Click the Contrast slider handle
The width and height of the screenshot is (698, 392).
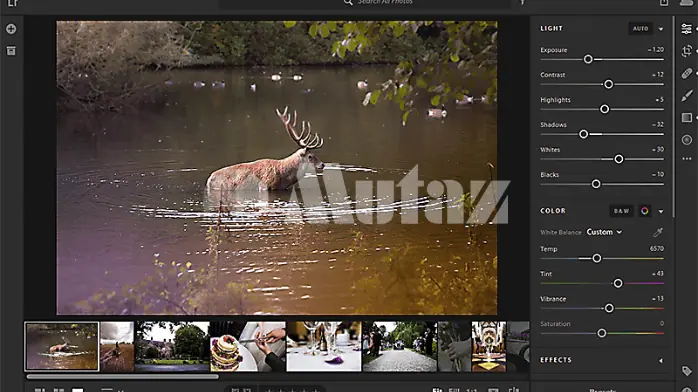tap(609, 84)
